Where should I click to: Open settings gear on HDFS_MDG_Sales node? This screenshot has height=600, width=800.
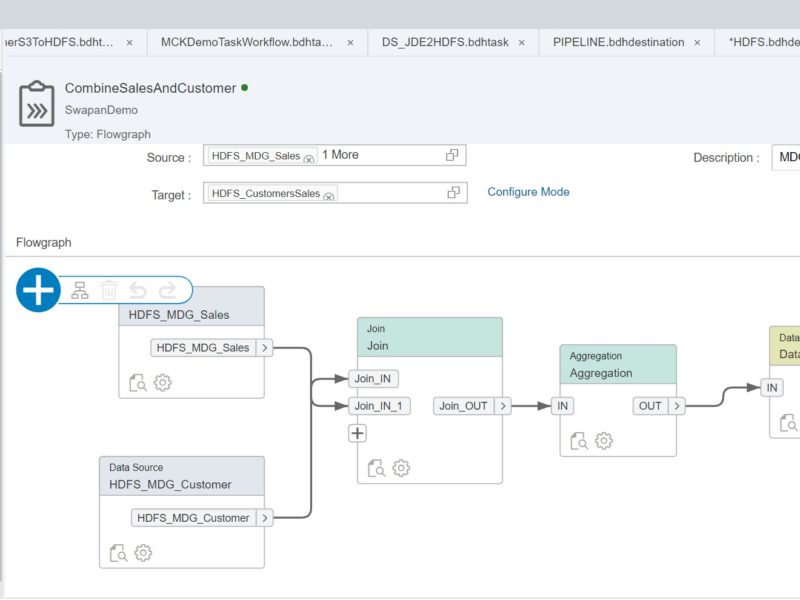[163, 382]
